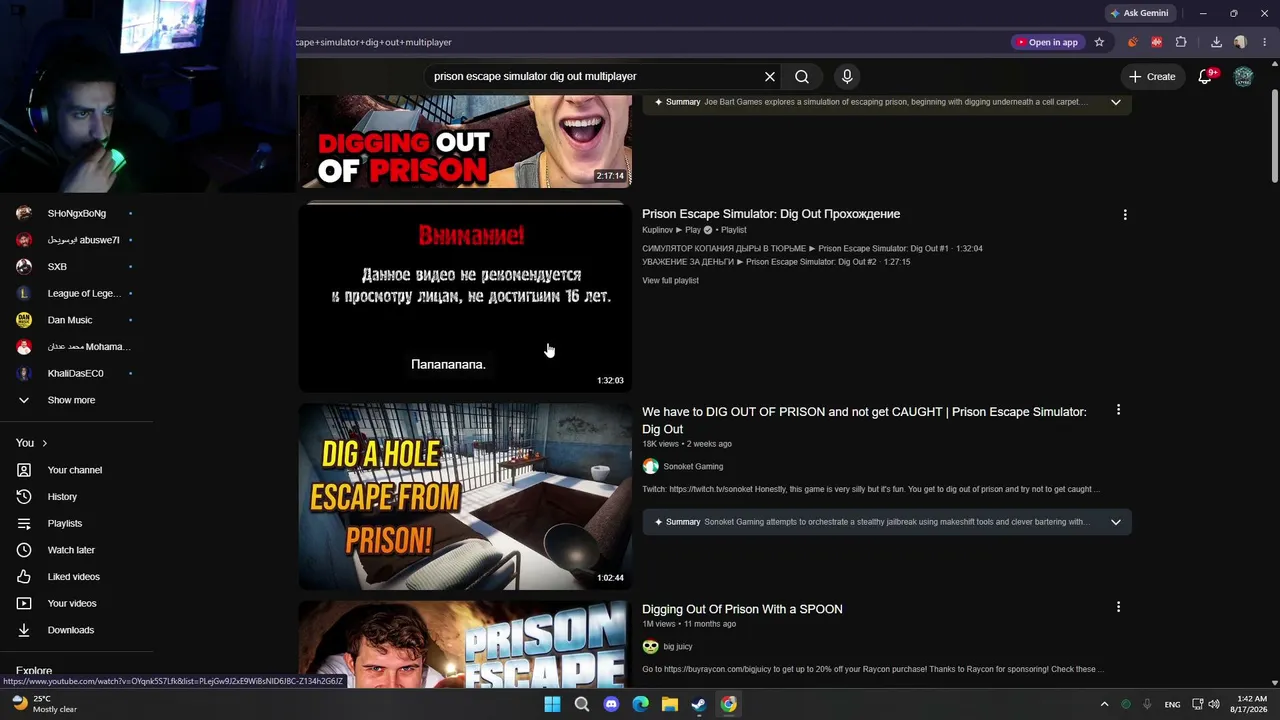The height and width of the screenshot is (720, 1280).
Task: Click Open in app in address bar
Action: (x=1047, y=42)
